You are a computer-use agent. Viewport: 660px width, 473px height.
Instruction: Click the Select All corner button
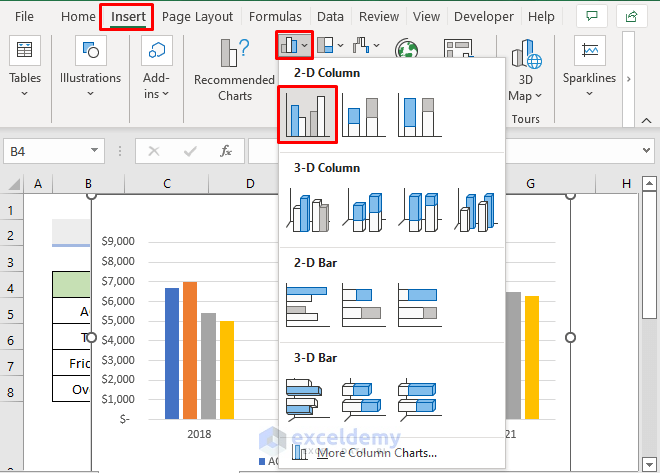click(12, 184)
